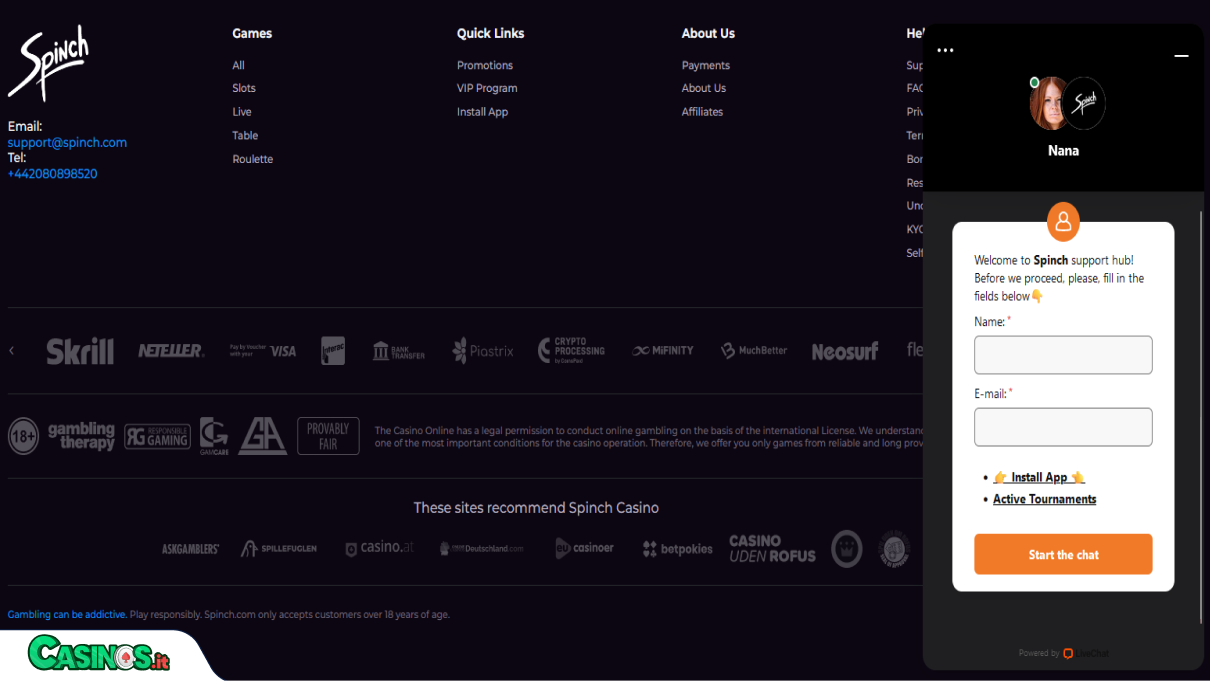The height and width of the screenshot is (681, 1210).
Task: Open Active Tournaments link in chat
Action: (x=1044, y=499)
